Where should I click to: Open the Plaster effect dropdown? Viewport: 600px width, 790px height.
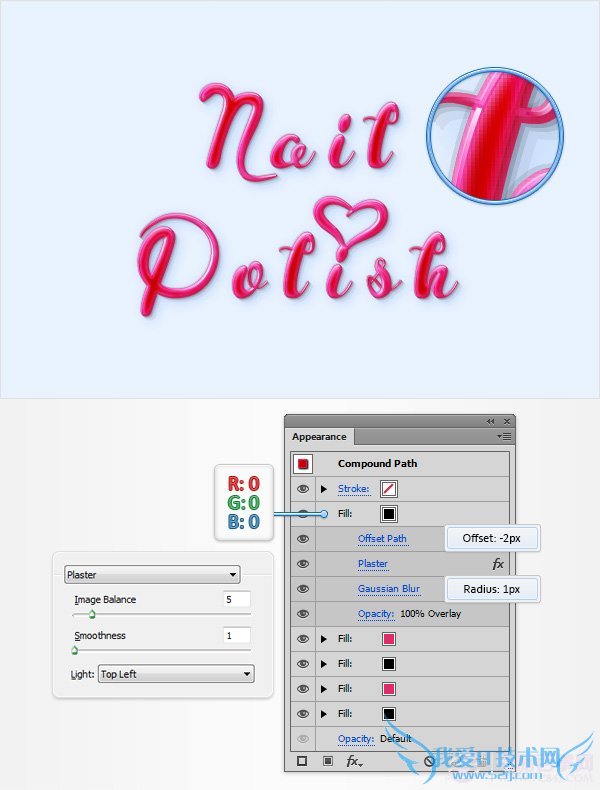[152, 574]
